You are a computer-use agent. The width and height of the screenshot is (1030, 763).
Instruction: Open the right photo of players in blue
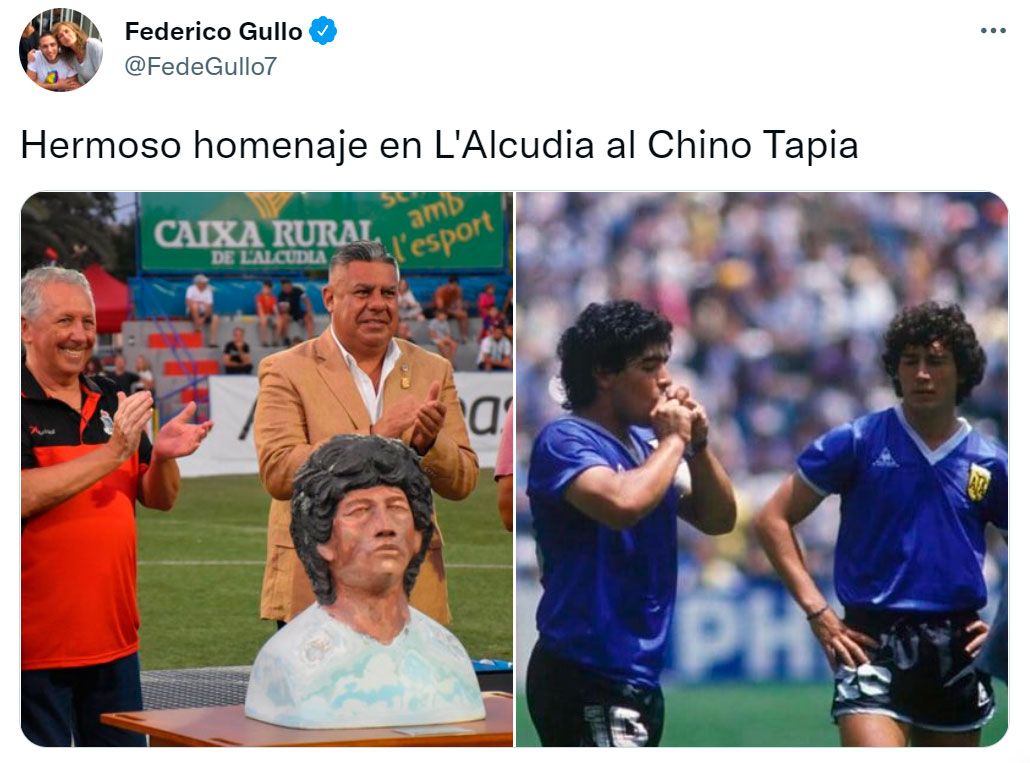coord(762,469)
